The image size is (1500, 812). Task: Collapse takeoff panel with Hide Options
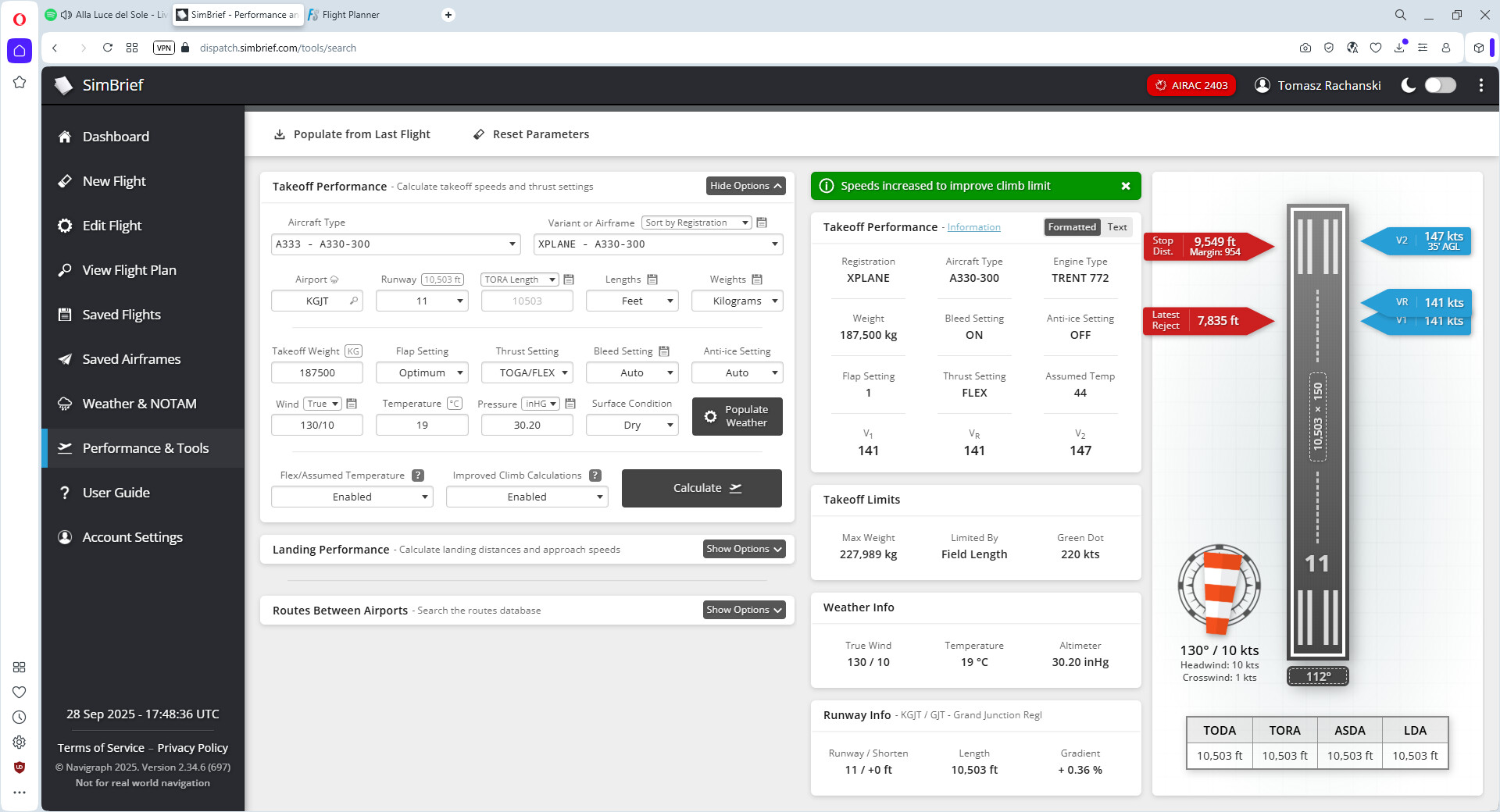pos(745,186)
